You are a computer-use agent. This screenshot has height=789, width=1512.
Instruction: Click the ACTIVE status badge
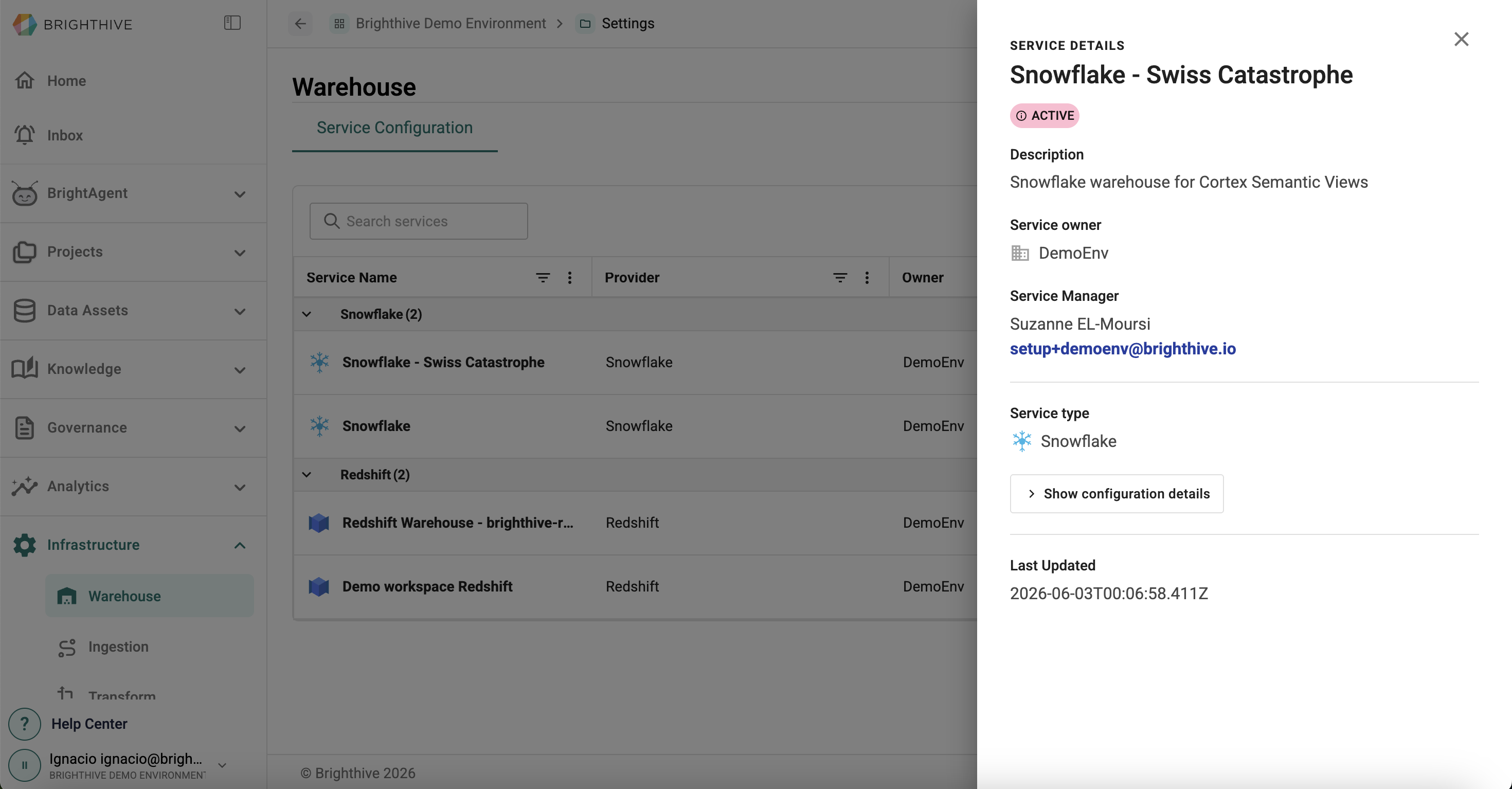1044,116
